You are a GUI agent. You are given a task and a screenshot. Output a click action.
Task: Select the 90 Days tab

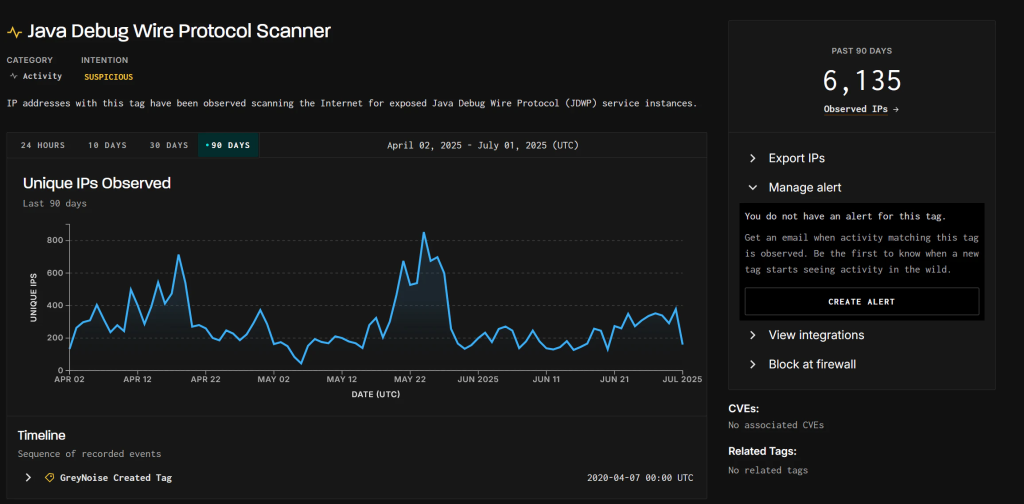(x=228, y=145)
